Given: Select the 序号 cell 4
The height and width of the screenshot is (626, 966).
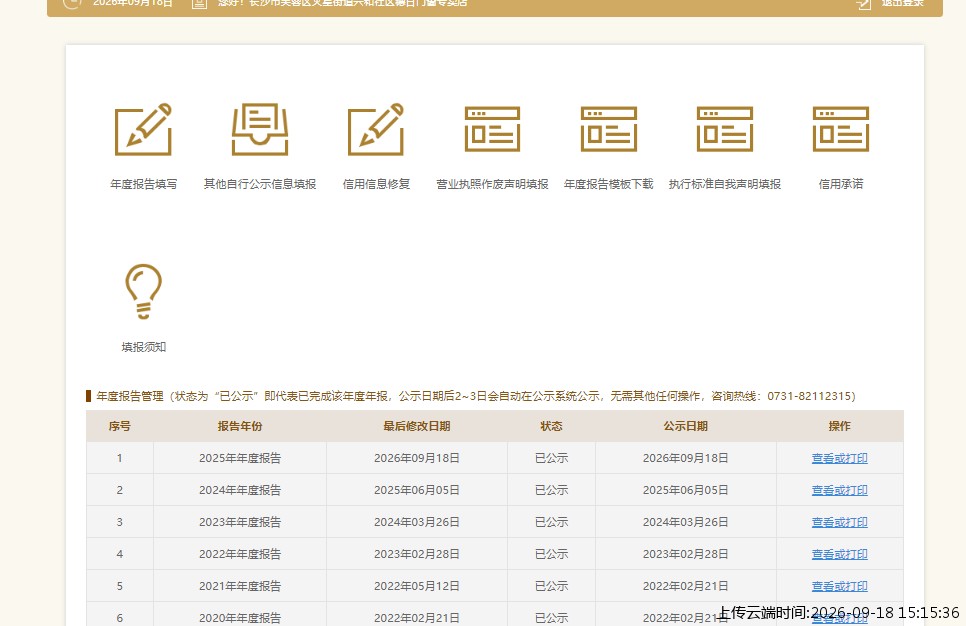Looking at the screenshot, I should coord(120,554).
